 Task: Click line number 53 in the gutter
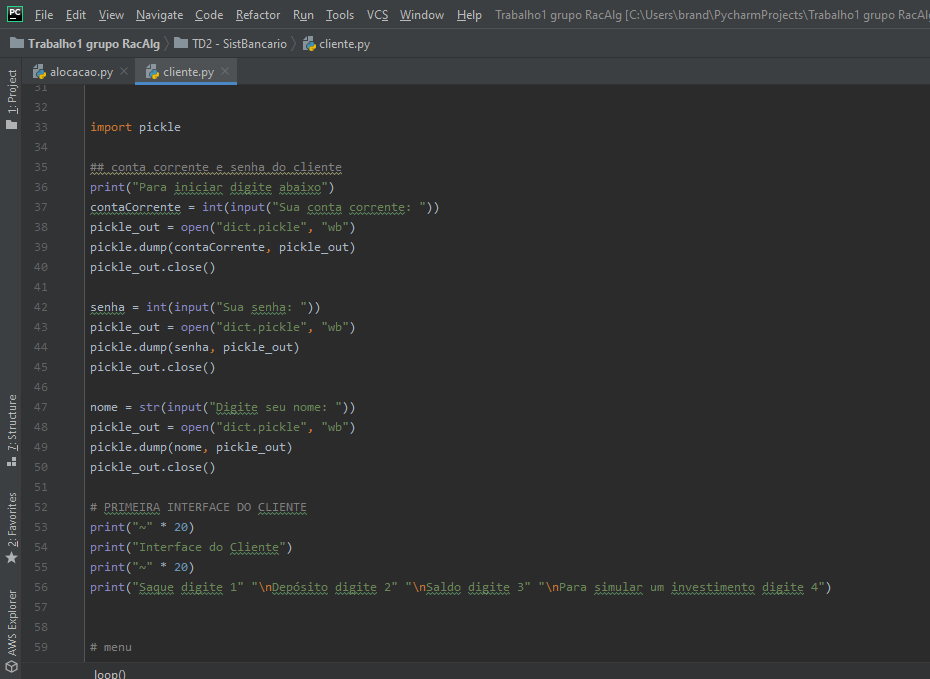tap(40, 527)
